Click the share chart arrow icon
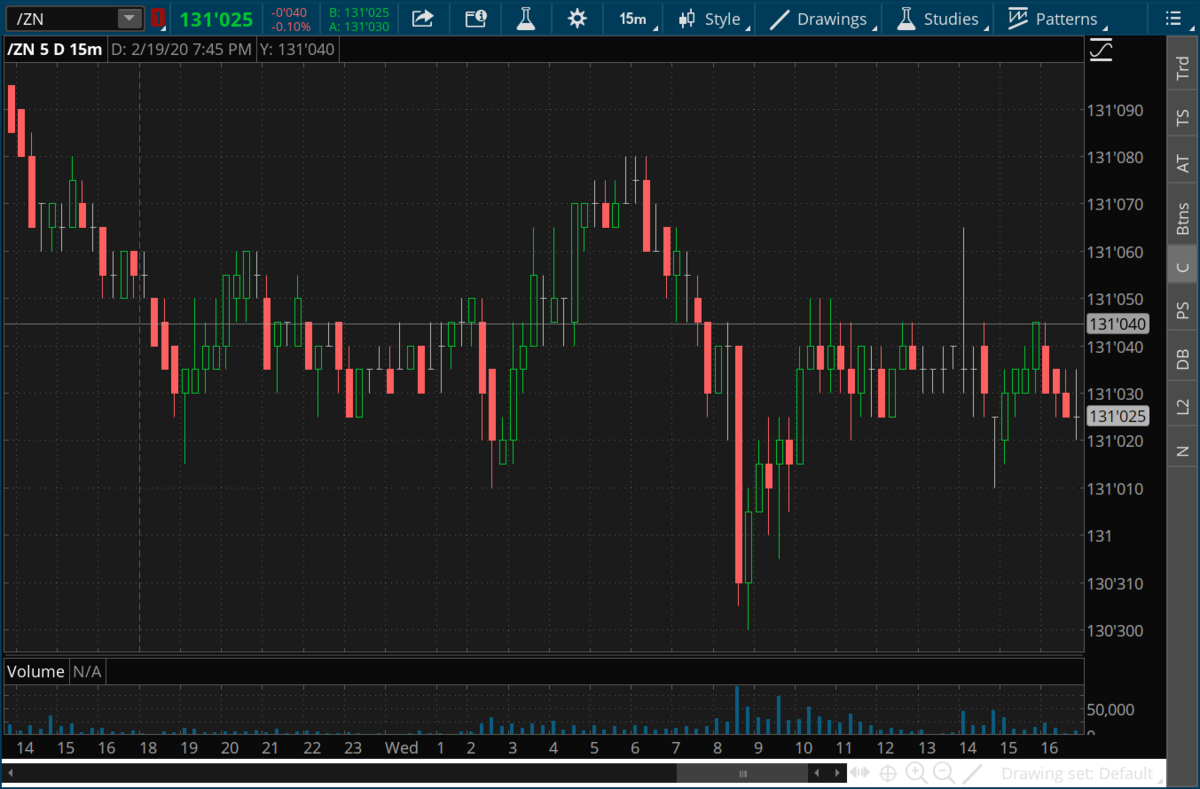The width and height of the screenshot is (1200, 789). 423,18
